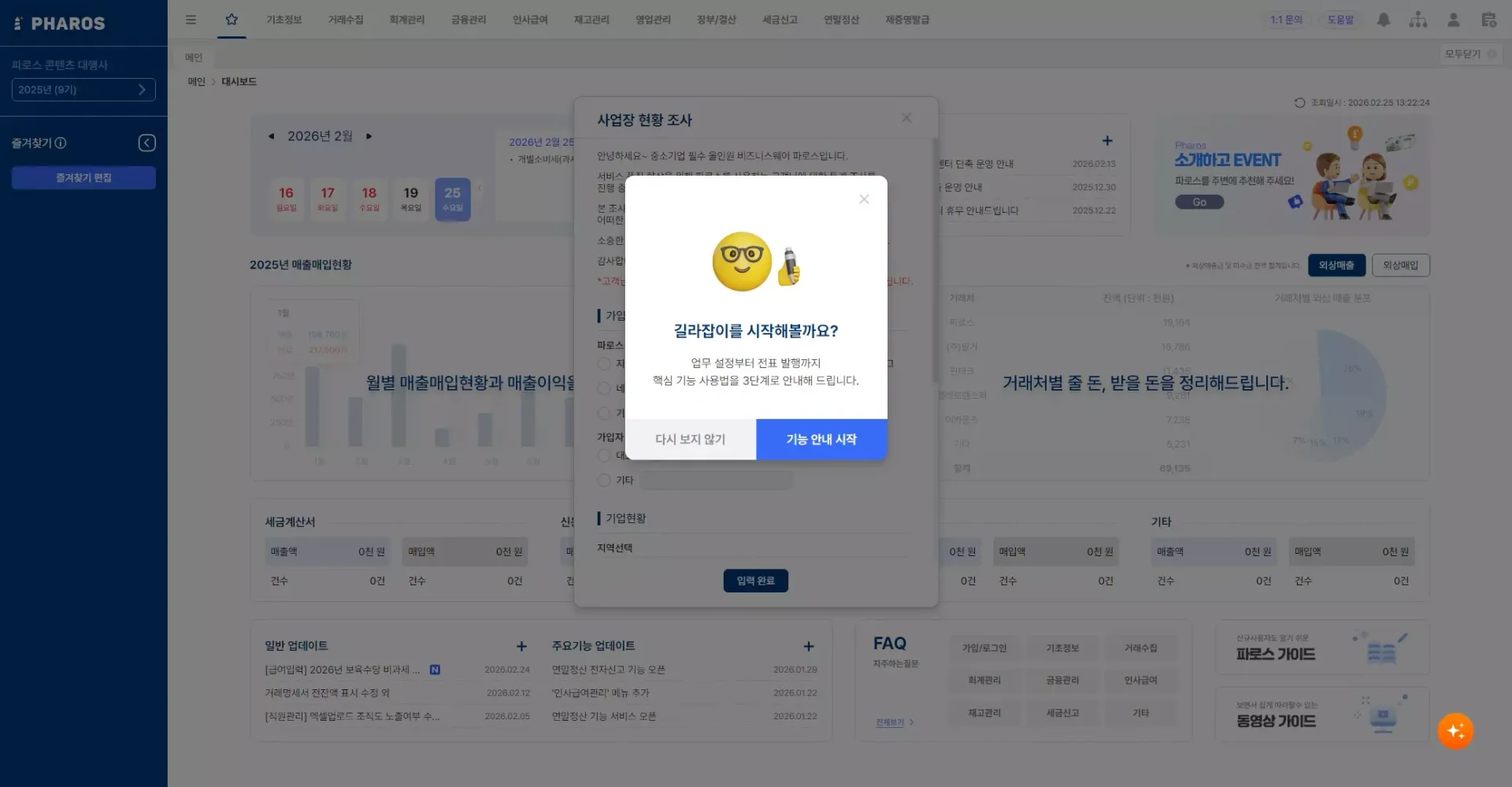The width and height of the screenshot is (1512, 787).
Task: Click the next month arrow on the calendar
Action: [369, 135]
